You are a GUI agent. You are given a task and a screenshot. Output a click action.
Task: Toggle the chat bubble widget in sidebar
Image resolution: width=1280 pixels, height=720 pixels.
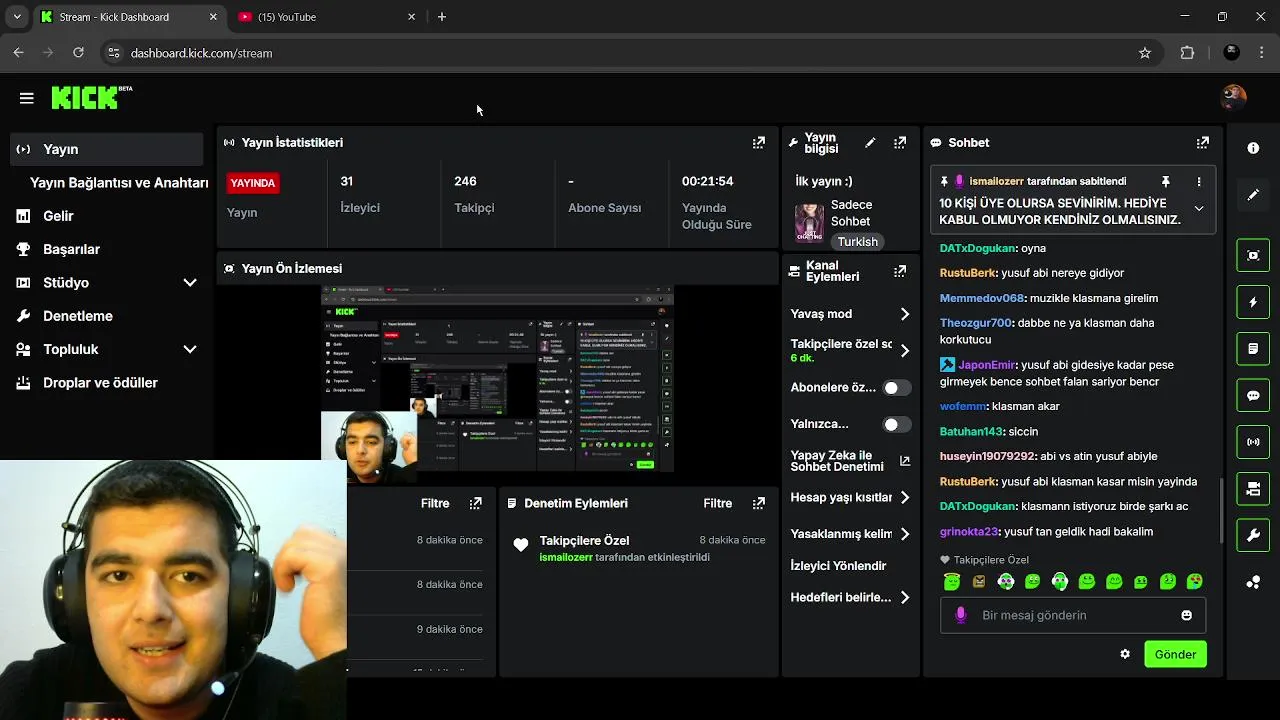pos(1253,395)
